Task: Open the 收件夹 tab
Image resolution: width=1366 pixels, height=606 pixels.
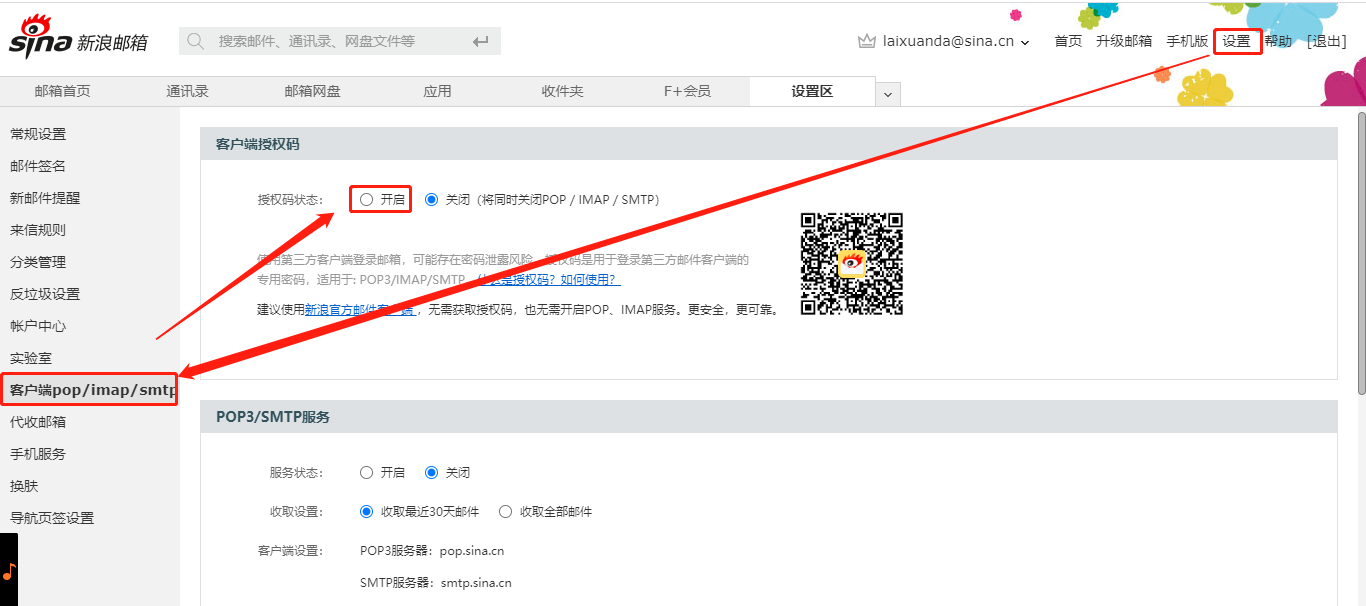Action: point(562,91)
